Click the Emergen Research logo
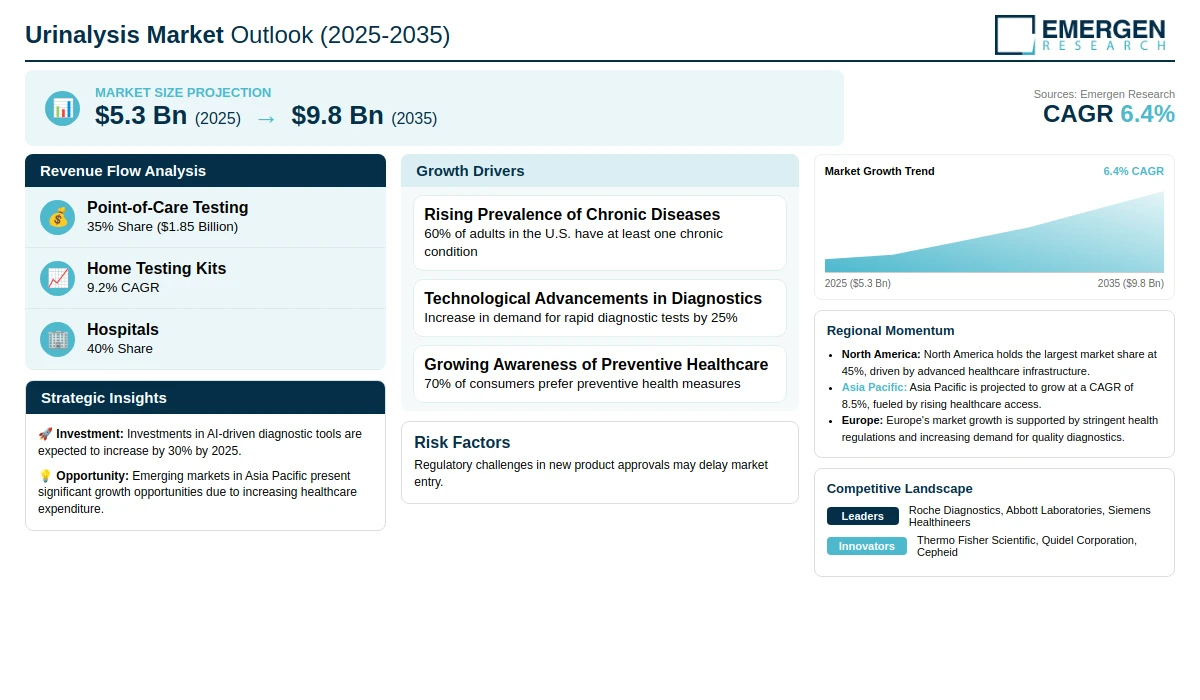Viewport: 1200px width, 700px height. 1080,34
